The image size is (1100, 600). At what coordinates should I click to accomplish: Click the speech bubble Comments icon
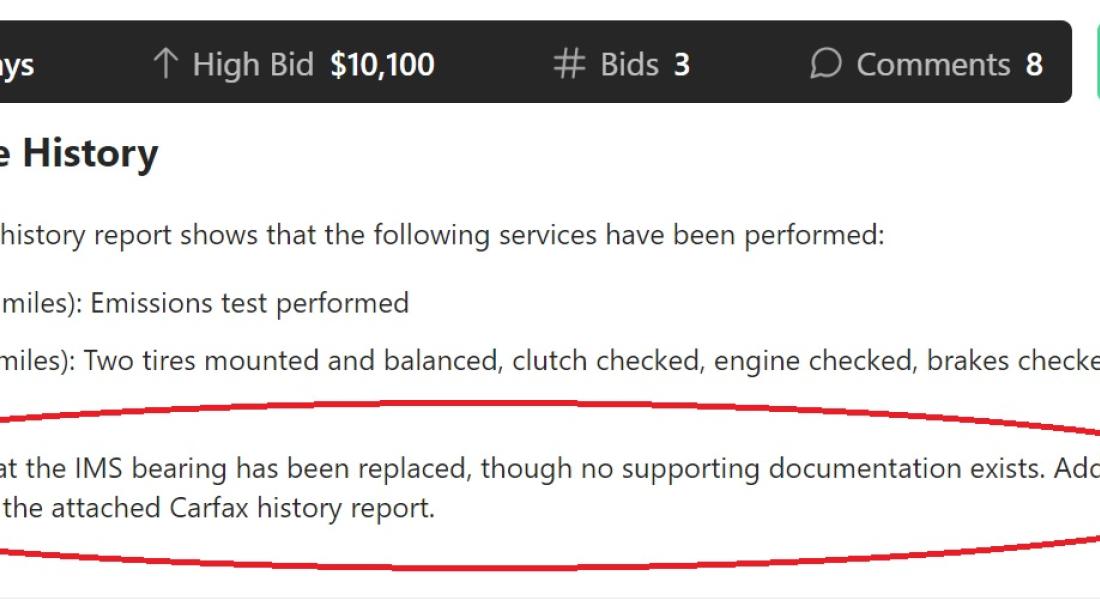[x=826, y=63]
